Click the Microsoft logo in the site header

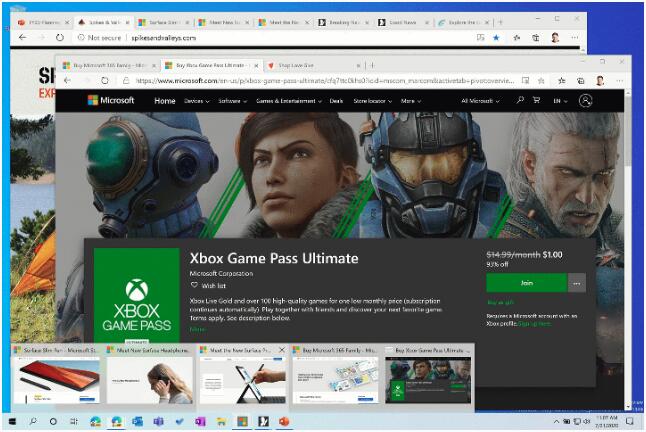pyautogui.click(x=111, y=100)
